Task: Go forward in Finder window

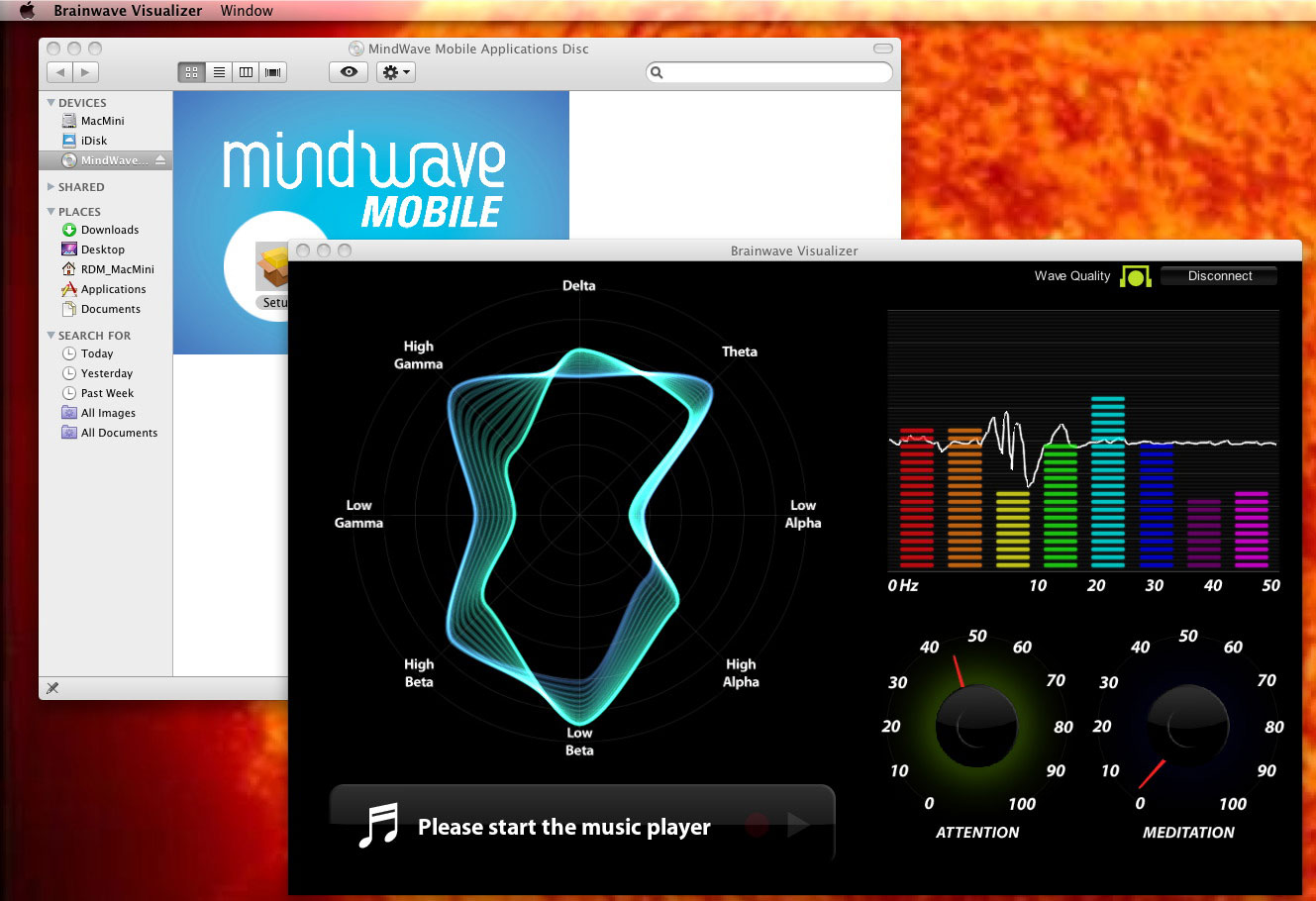Action: 86,72
